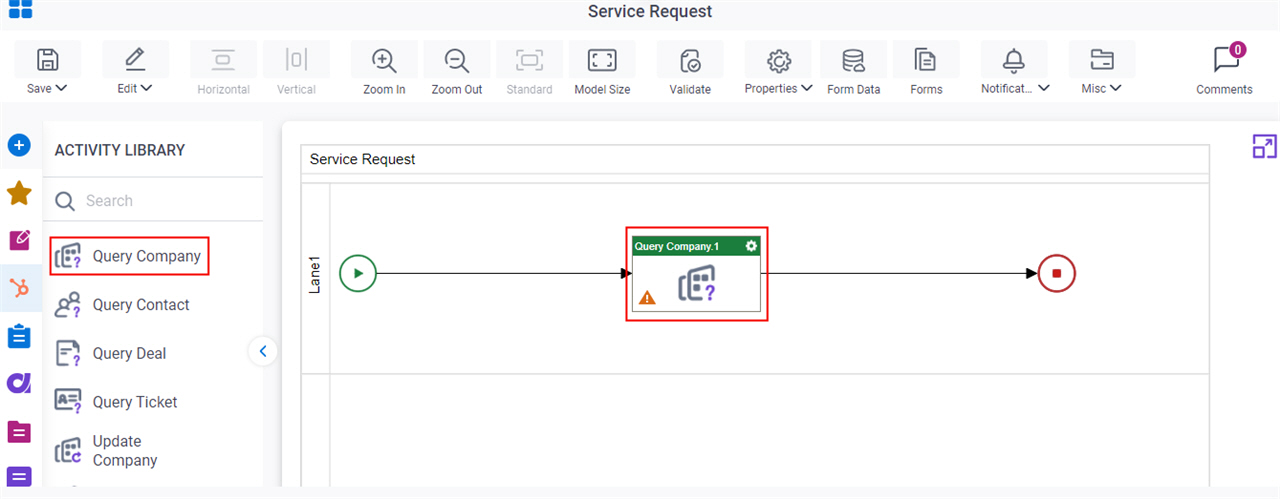The height and width of the screenshot is (499, 1280).
Task: Select the HubSpot sidebar tab
Action: tap(19, 288)
